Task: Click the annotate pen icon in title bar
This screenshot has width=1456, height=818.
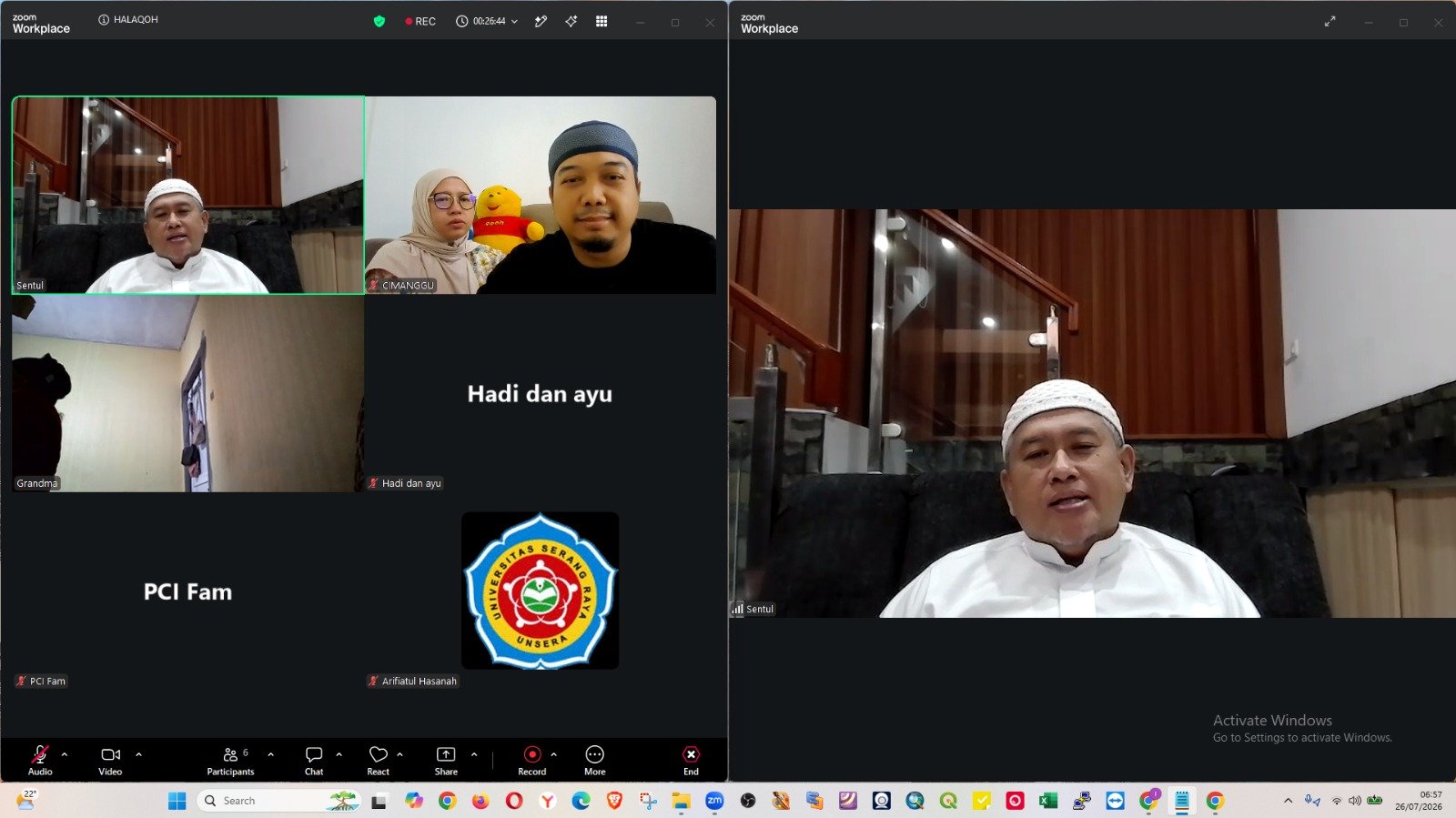Action: 541,21
